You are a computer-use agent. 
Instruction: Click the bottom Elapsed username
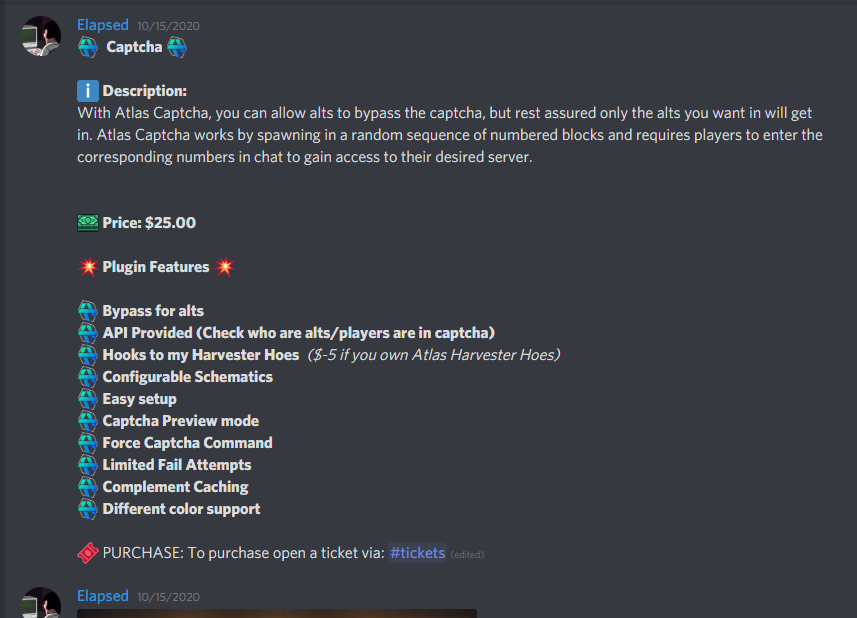coord(103,595)
